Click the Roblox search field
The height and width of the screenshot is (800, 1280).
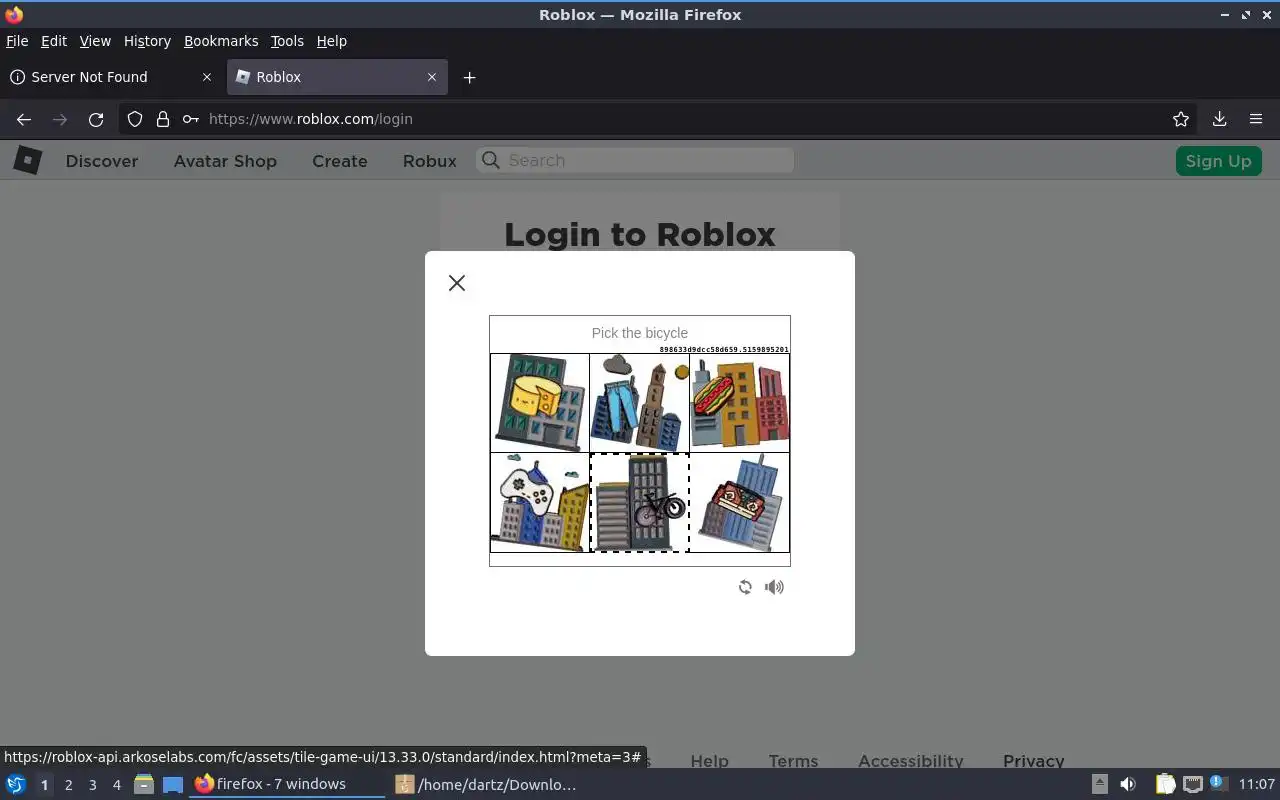click(x=635, y=160)
